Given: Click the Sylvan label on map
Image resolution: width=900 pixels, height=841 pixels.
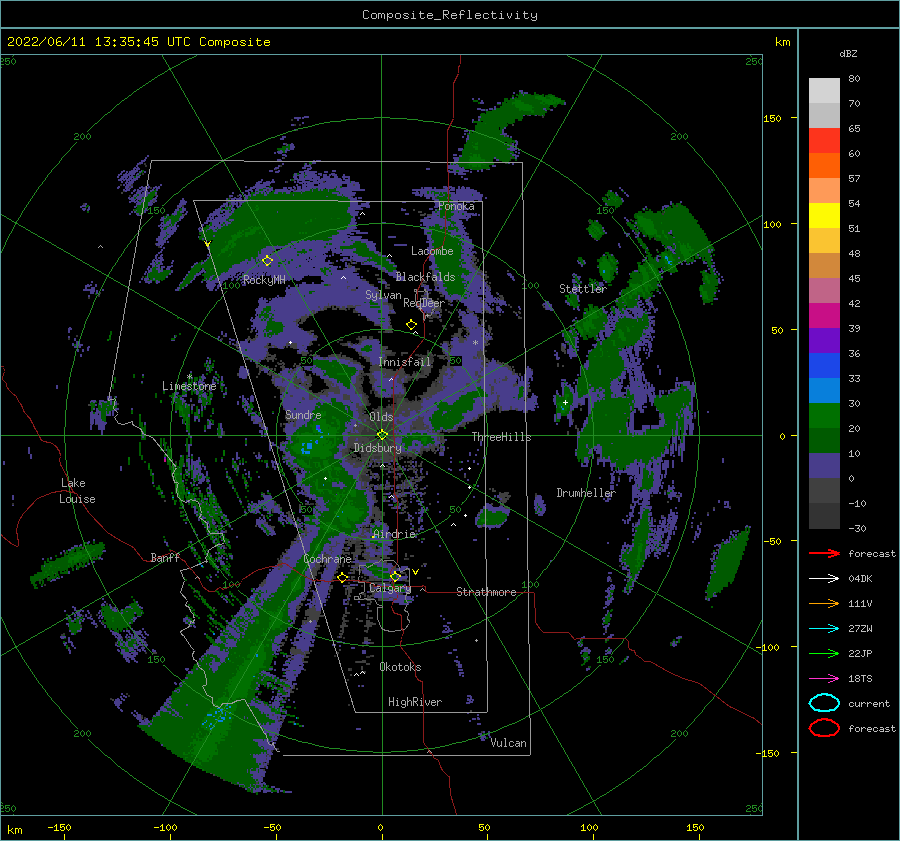Looking at the screenshot, I should [383, 295].
